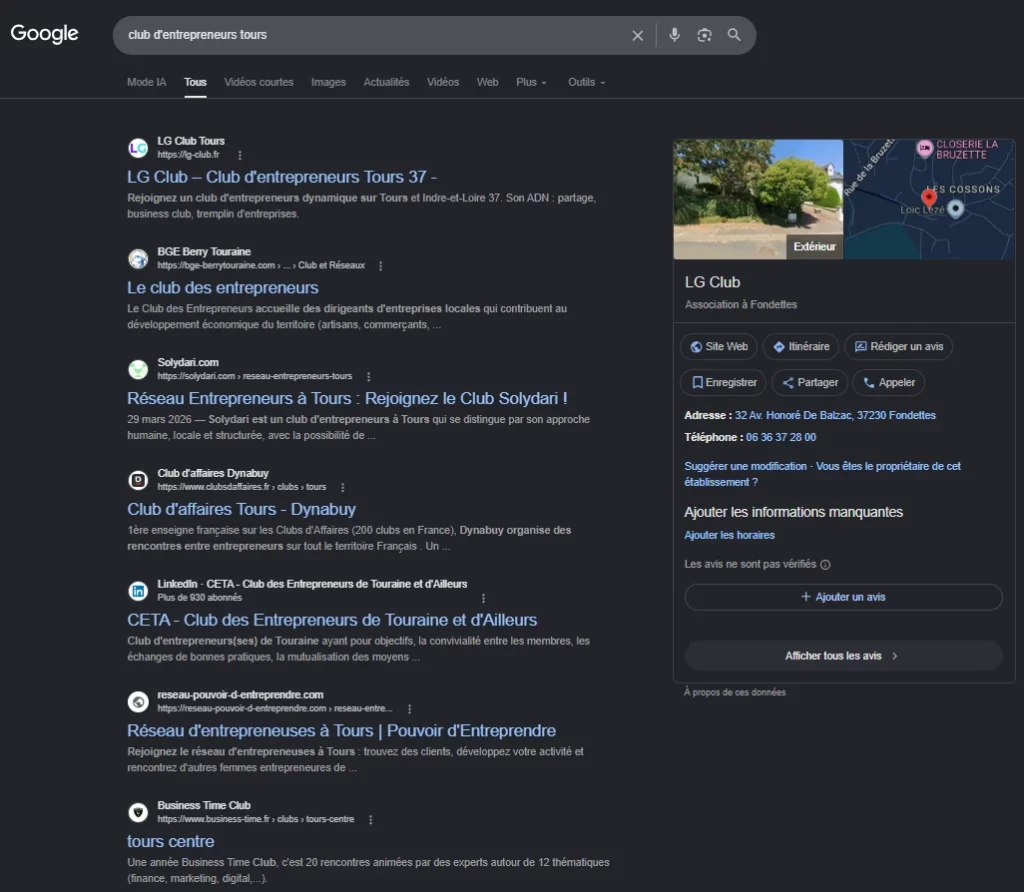
Task: Open 'Le club des entrepreneurs' result
Action: coord(223,288)
